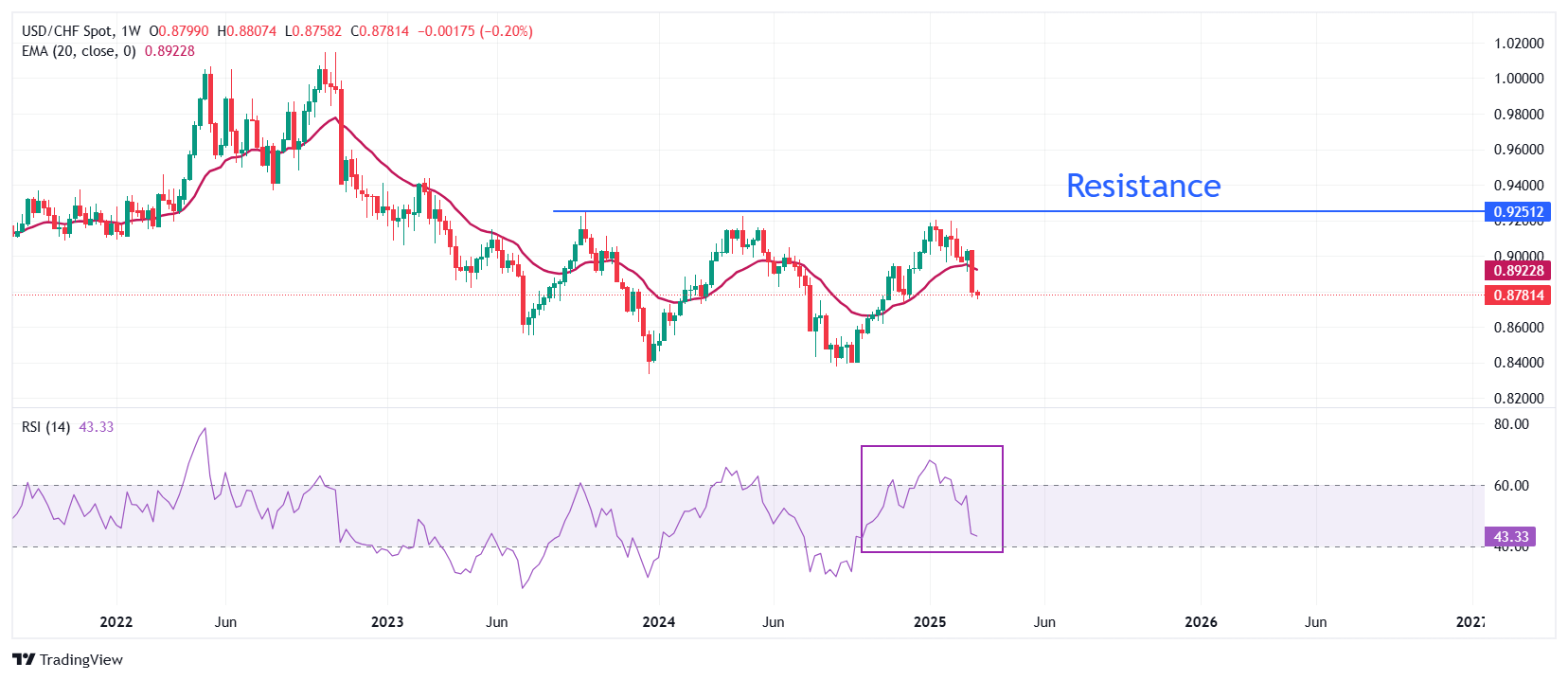This screenshot has width=1568, height=680.
Task: Select the 2026 marker on time axis
Action: [x=1202, y=622]
